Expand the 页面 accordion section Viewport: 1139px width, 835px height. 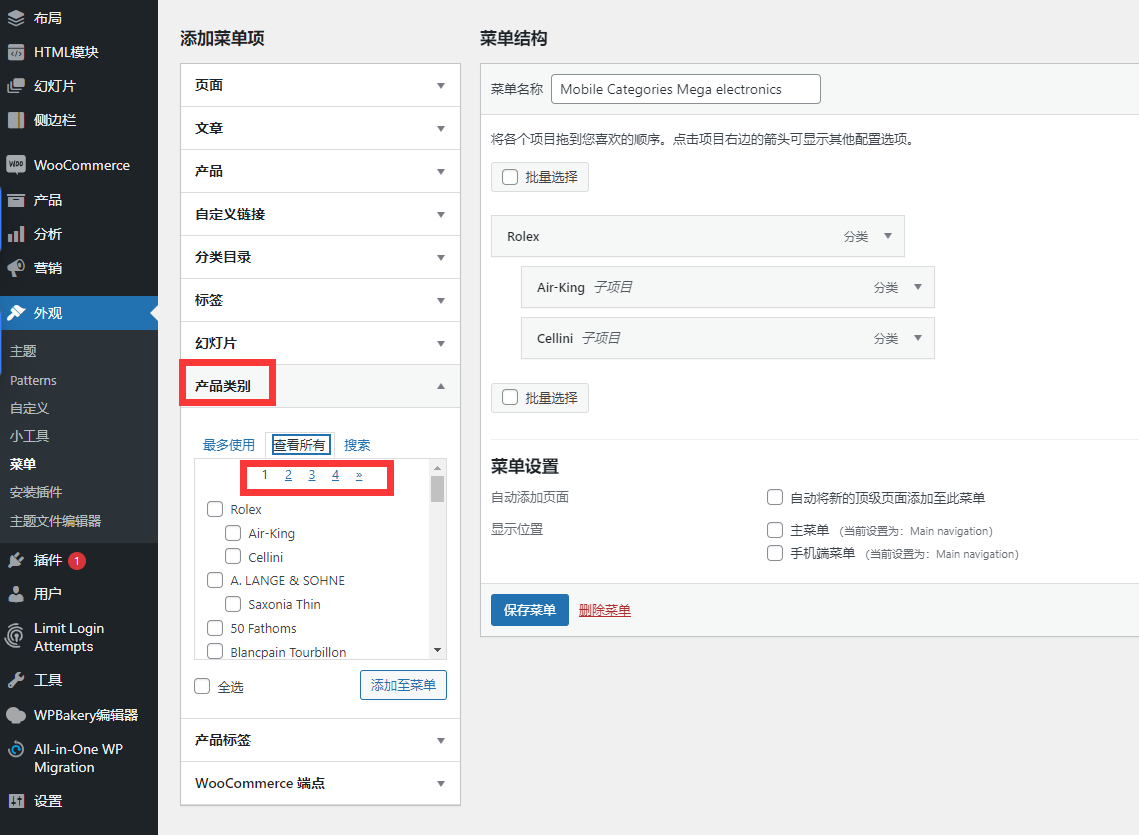click(x=320, y=85)
